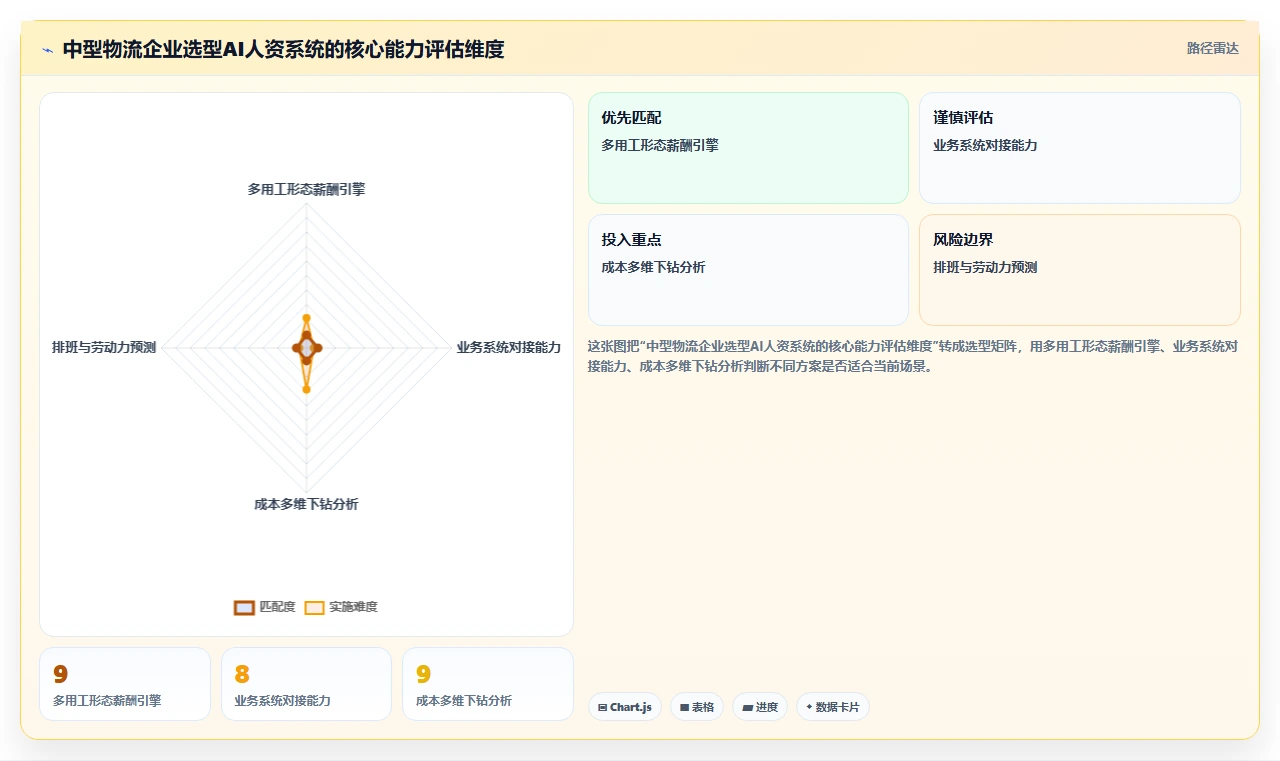Click the radar axis label 成本多维下钻分析
The image size is (1280, 761).
pyautogui.click(x=306, y=504)
